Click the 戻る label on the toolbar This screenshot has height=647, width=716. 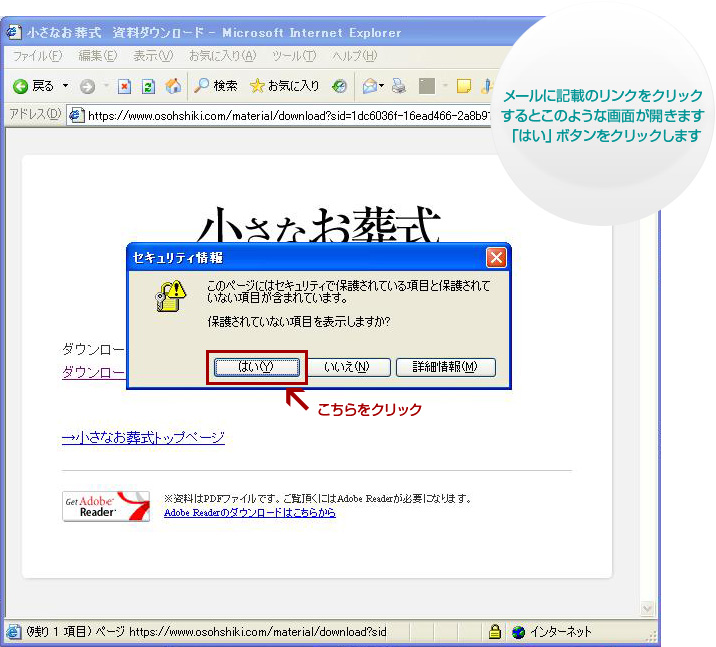(x=43, y=86)
